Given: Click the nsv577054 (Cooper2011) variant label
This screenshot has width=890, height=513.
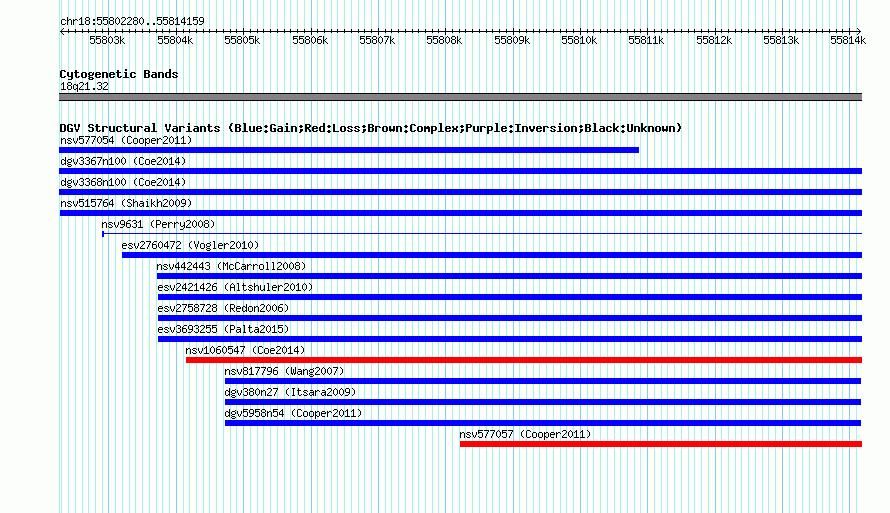Looking at the screenshot, I should (x=126, y=140).
